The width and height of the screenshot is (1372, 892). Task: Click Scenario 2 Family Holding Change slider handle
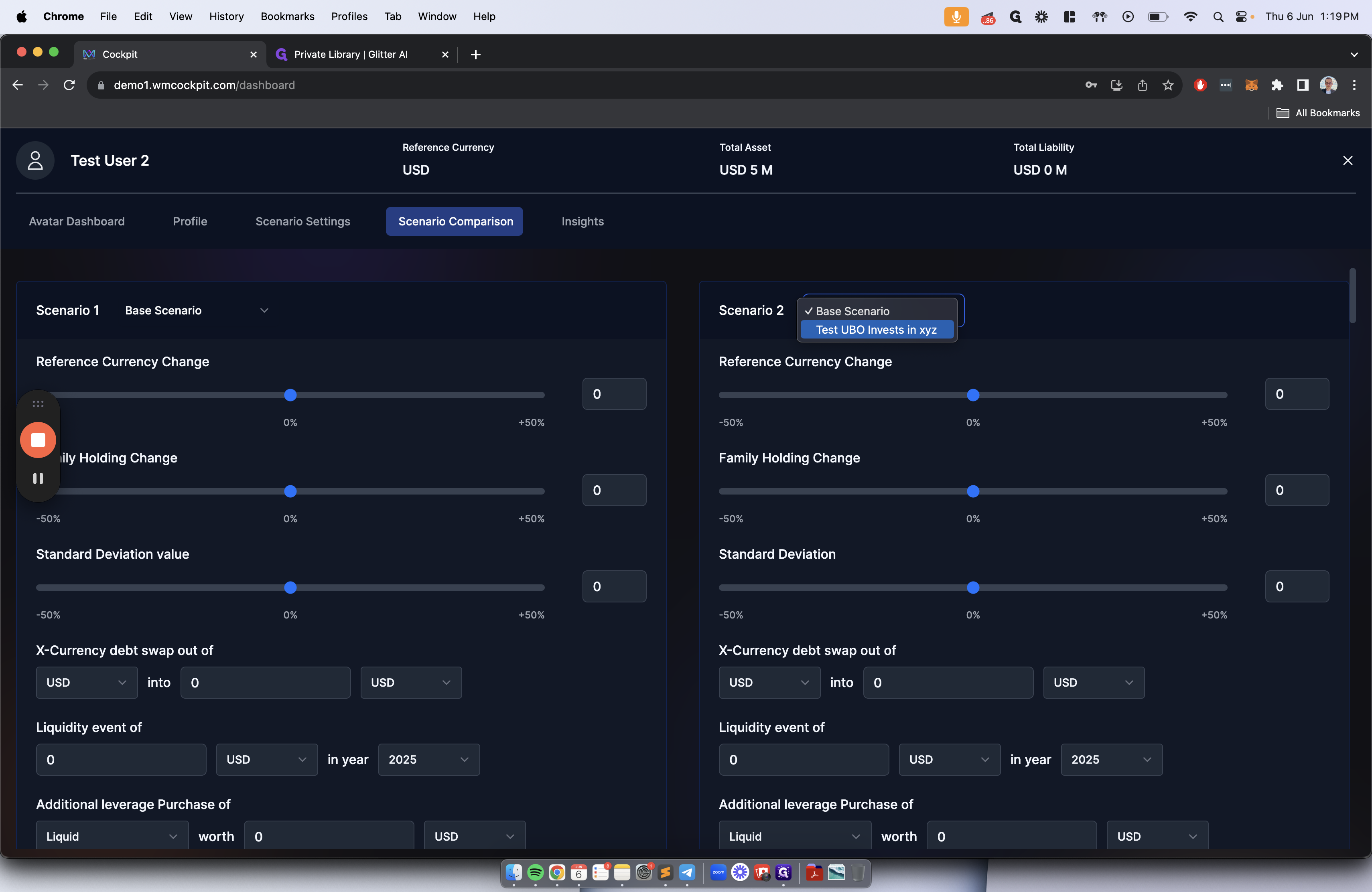(973, 491)
